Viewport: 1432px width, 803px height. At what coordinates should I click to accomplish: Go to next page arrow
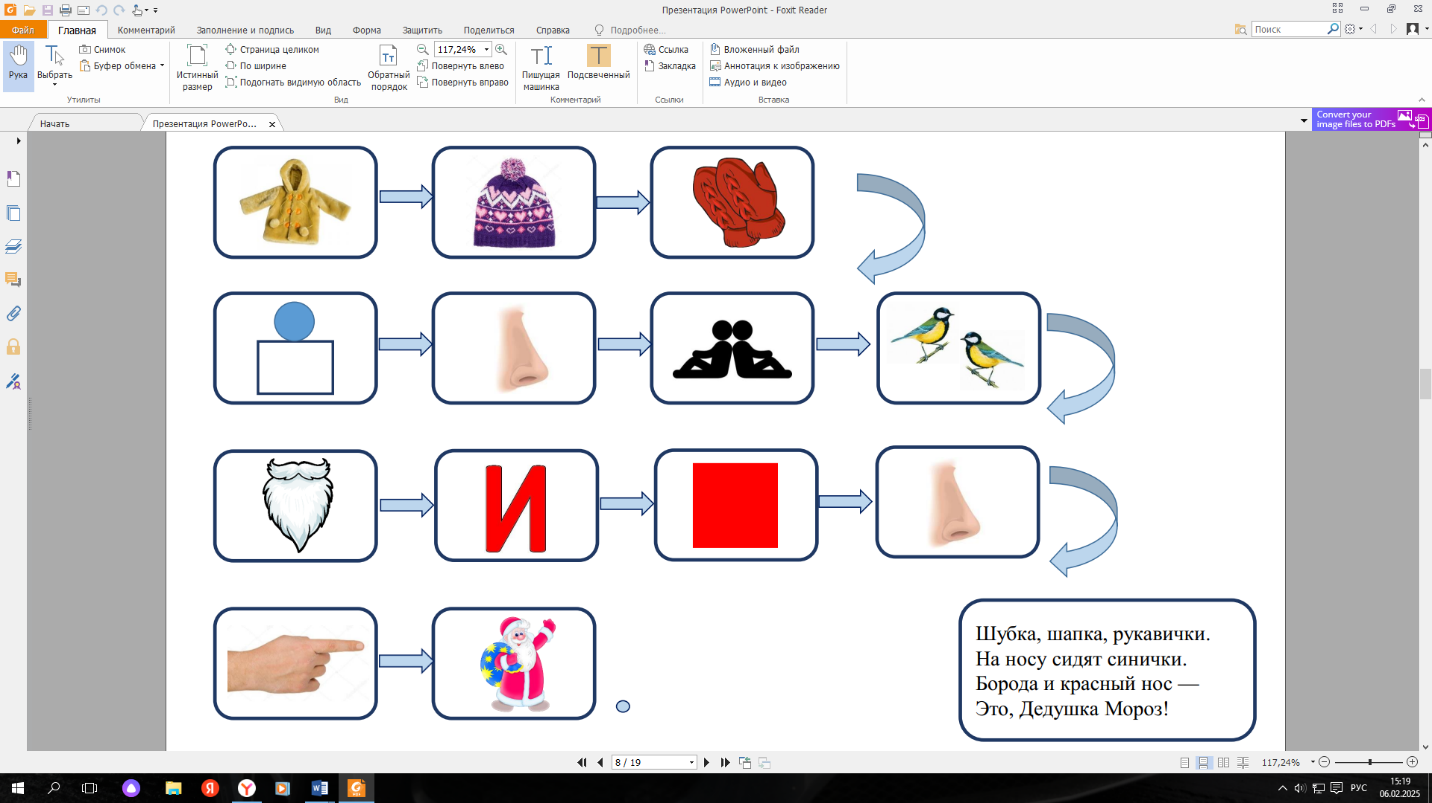706,762
